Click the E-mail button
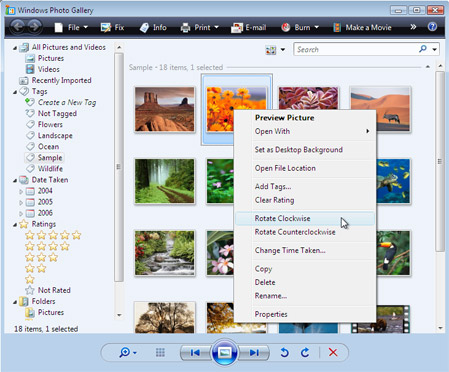 click(248, 27)
